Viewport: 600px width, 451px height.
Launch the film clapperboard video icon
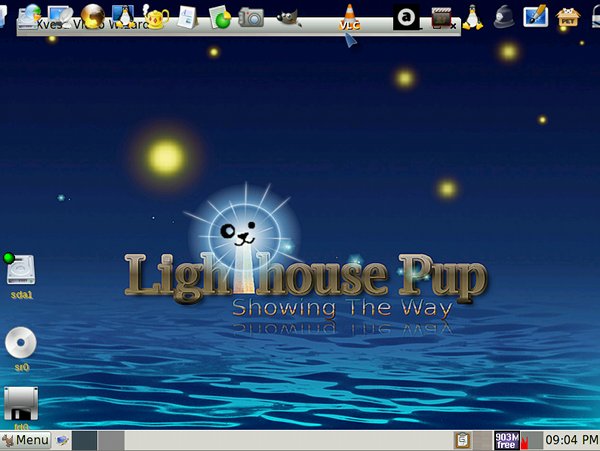click(441, 18)
